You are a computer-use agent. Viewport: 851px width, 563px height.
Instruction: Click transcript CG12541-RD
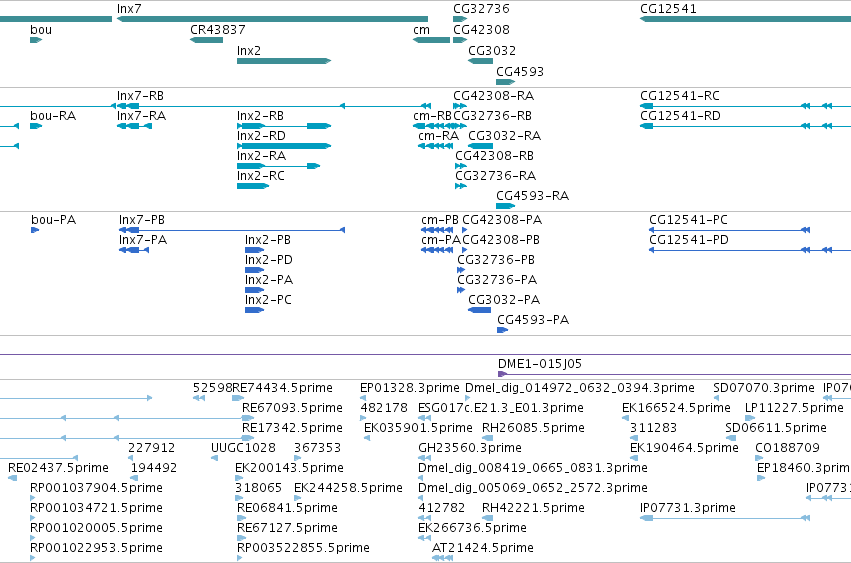coord(680,116)
